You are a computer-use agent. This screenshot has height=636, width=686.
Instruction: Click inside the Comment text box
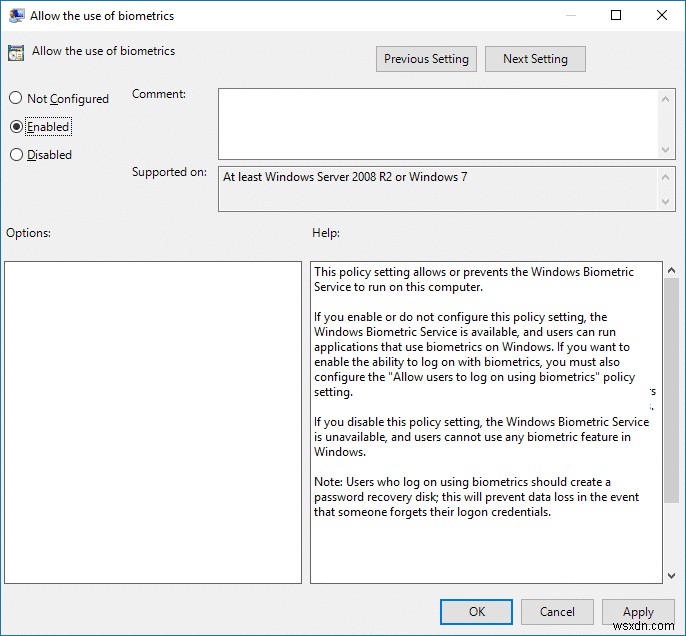pyautogui.click(x=438, y=124)
